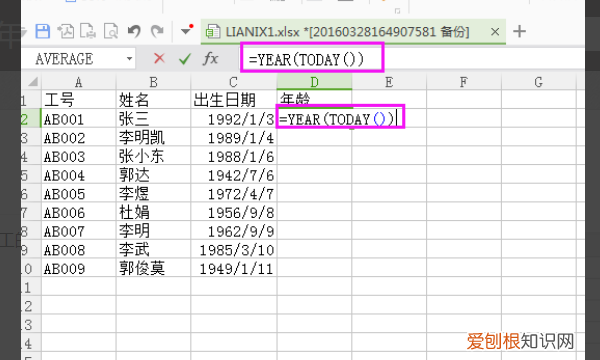This screenshot has height=360, width=600.
Task: Click name cell 李明凯
Action: (x=153, y=137)
